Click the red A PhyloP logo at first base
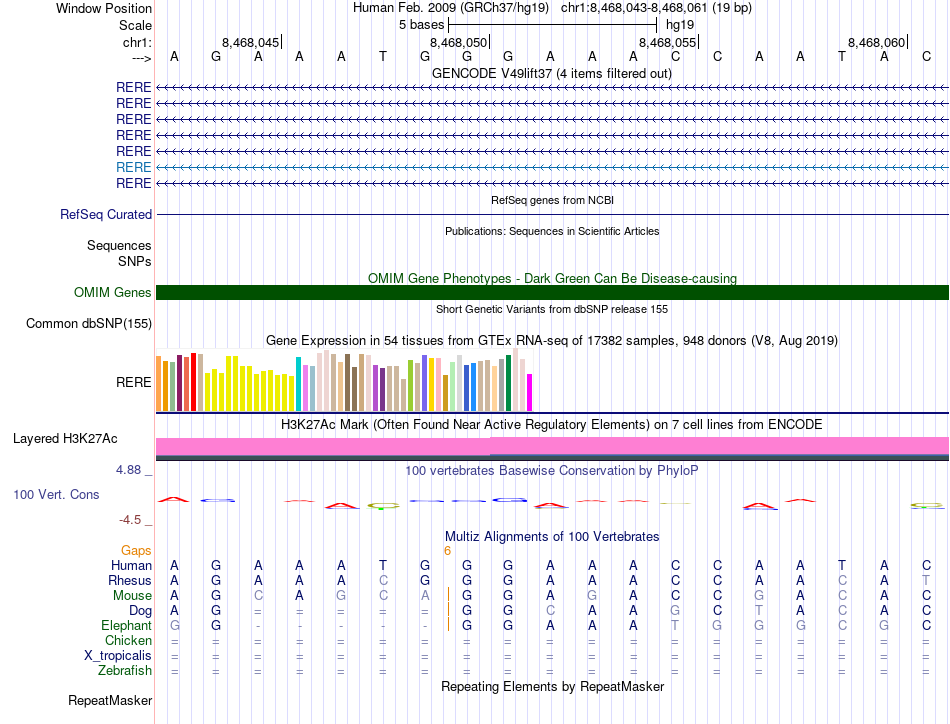 click(174, 500)
